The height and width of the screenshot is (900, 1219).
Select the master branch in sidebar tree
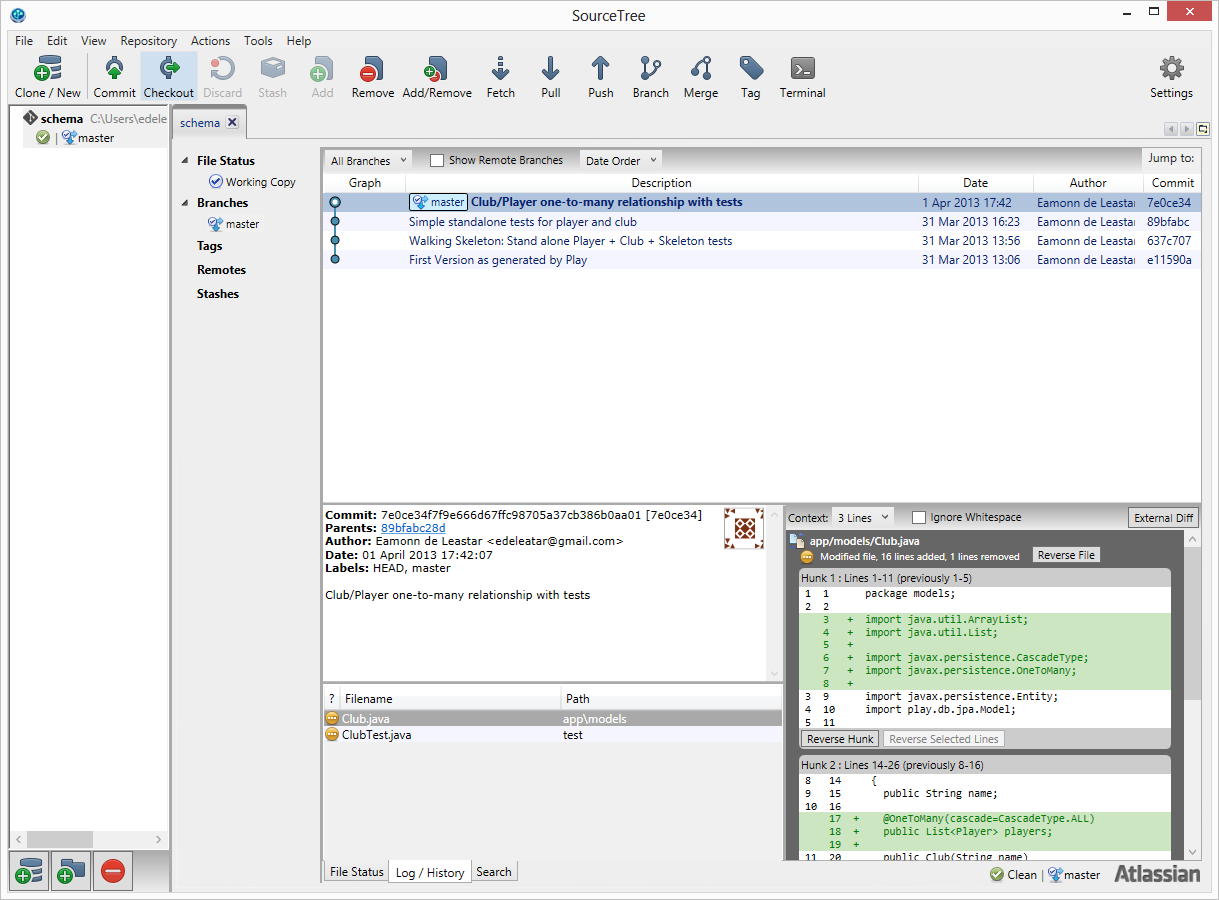[x=234, y=224]
